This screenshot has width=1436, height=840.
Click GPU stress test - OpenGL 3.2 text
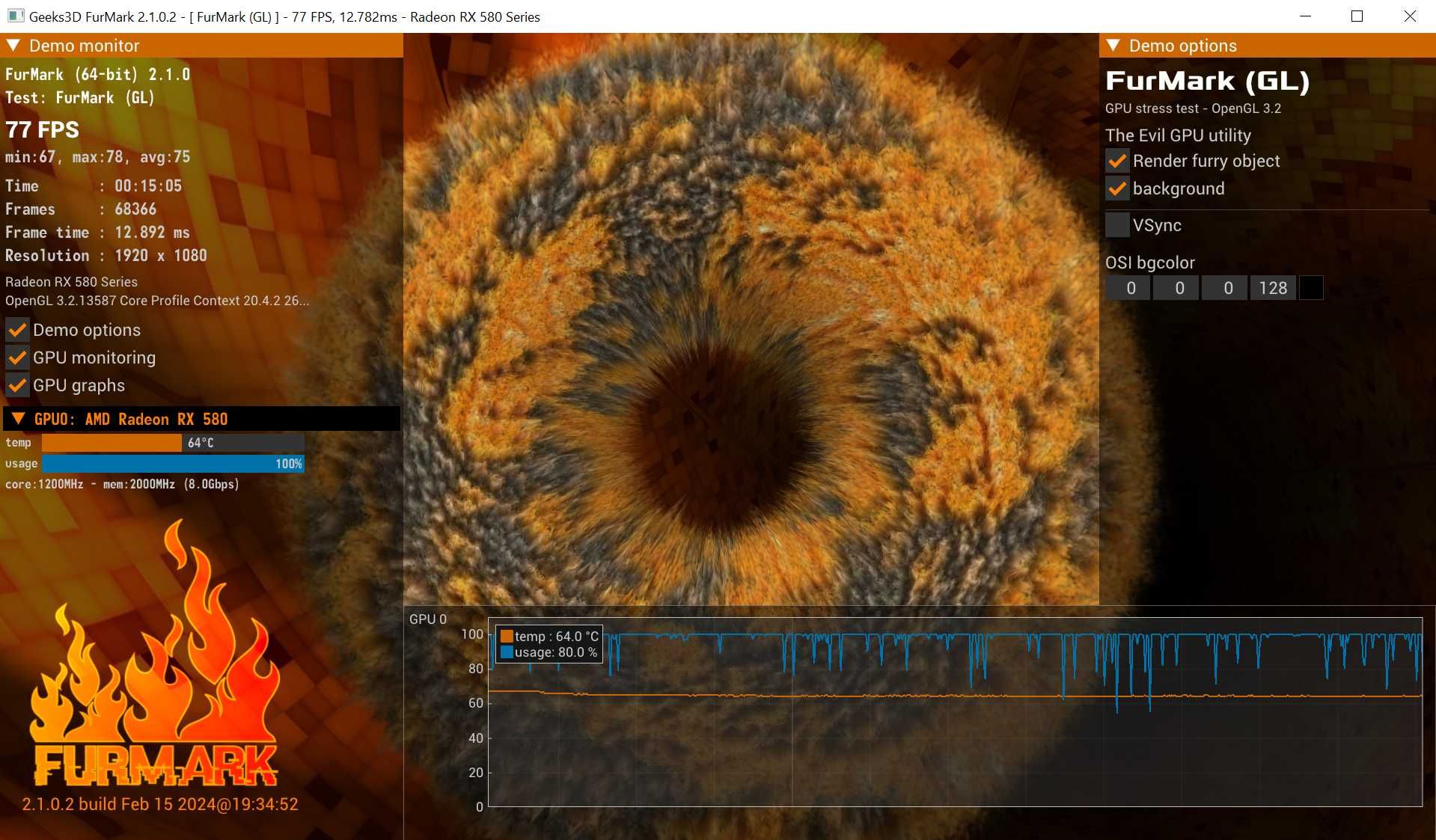(1193, 108)
